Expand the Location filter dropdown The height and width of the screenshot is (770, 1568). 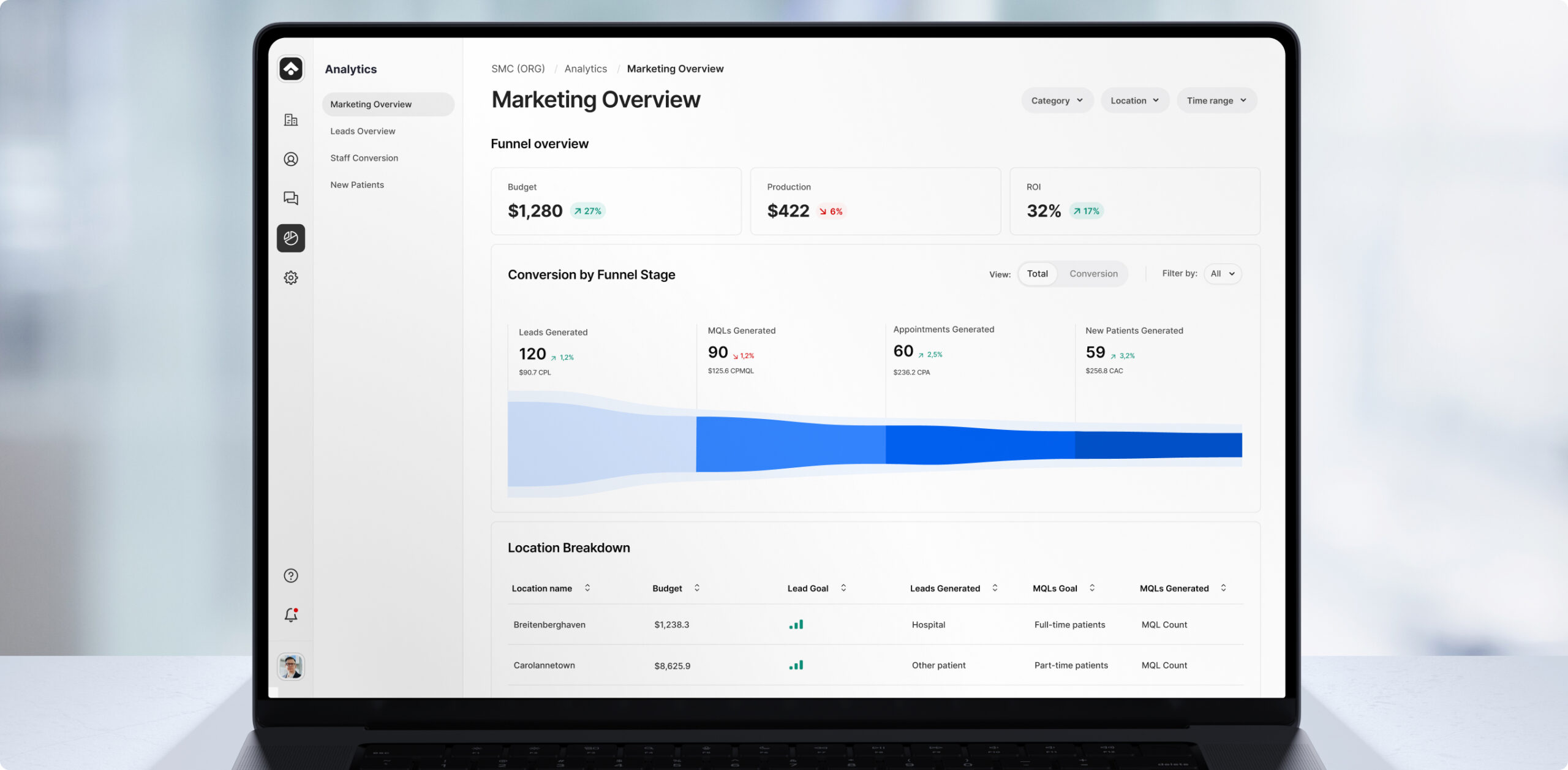point(1134,100)
